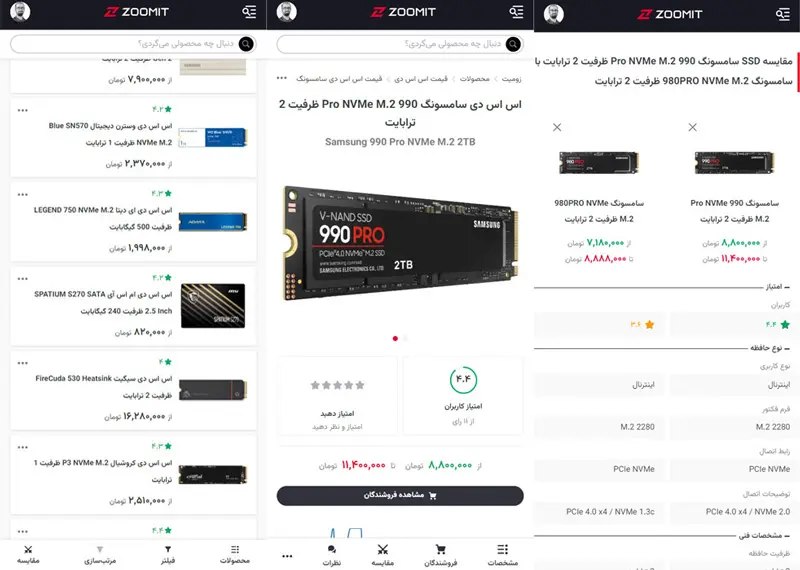
Task: Open the menu icon in left product-list screen
Action: tap(249, 12)
